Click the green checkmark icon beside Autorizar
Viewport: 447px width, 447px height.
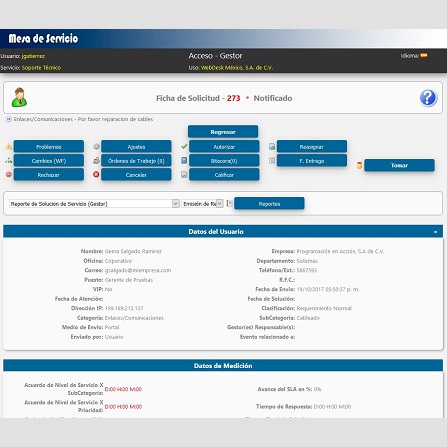point(184,146)
